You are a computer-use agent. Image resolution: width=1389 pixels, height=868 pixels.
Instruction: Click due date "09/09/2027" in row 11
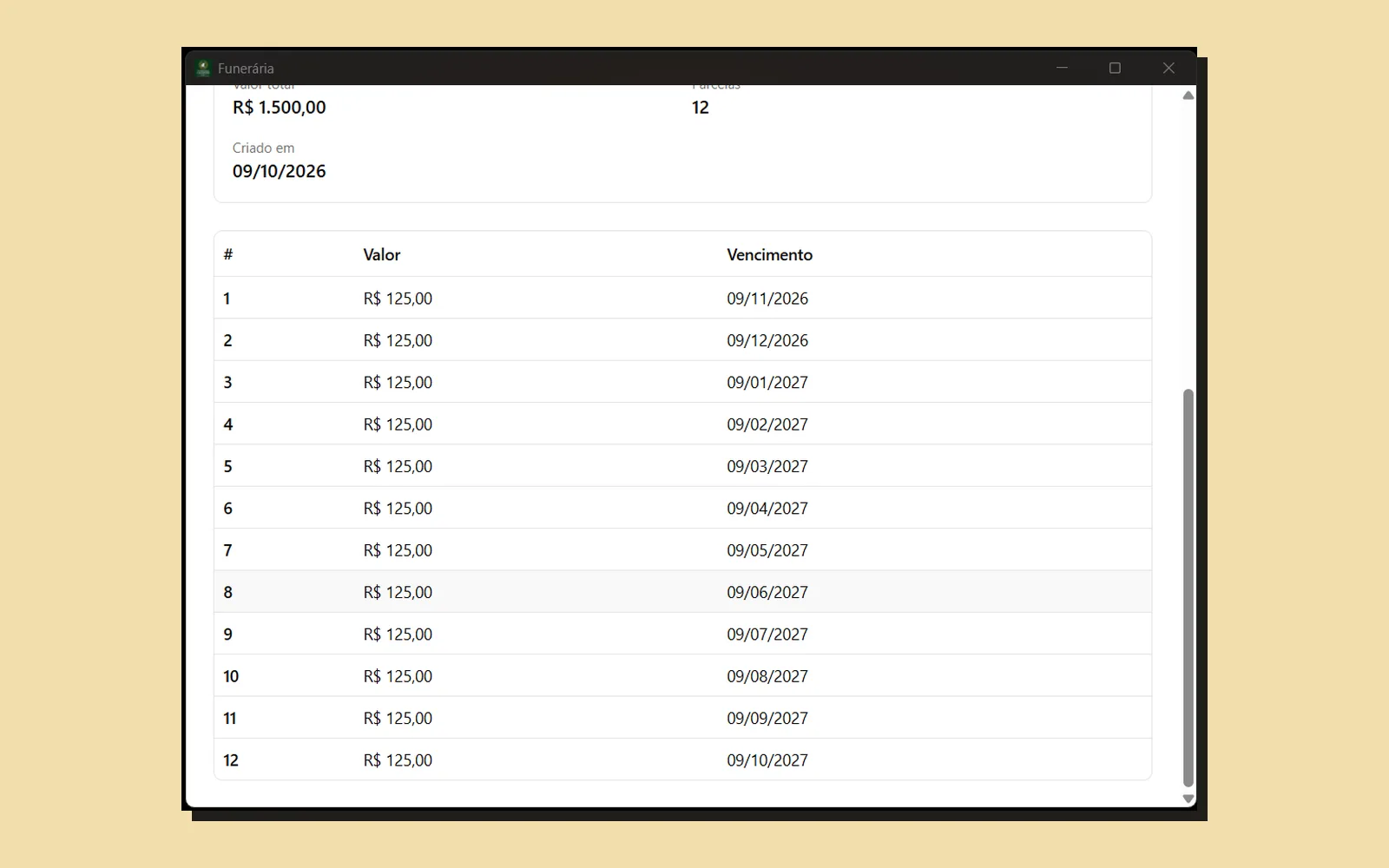[x=767, y=718]
